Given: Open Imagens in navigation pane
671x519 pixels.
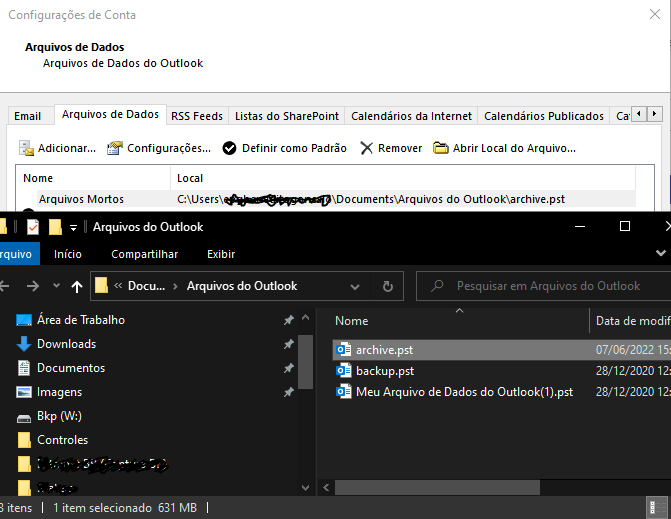Looking at the screenshot, I should (59, 392).
